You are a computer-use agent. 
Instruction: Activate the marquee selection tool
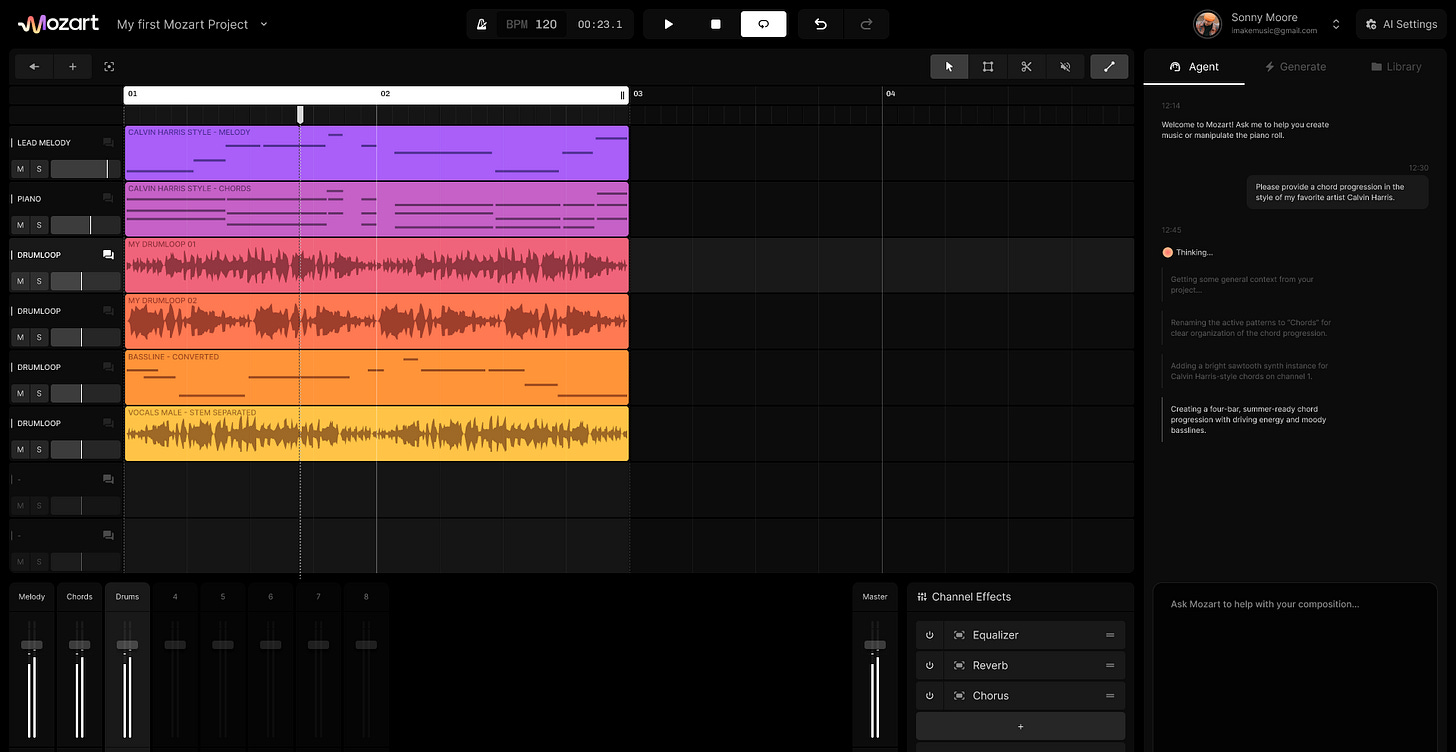(x=987, y=66)
